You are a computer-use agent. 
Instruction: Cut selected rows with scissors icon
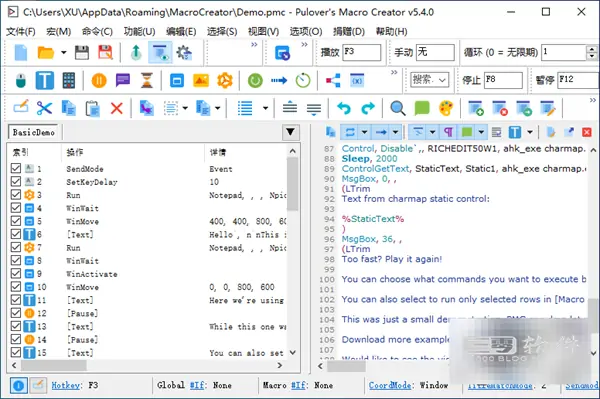[x=44, y=108]
